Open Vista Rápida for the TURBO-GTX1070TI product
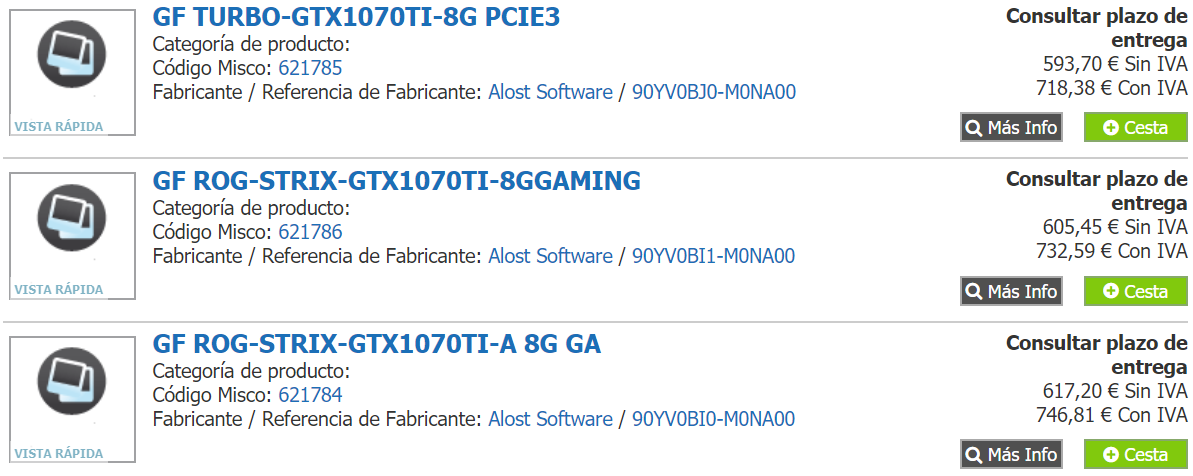The image size is (1193, 476). pos(59,126)
